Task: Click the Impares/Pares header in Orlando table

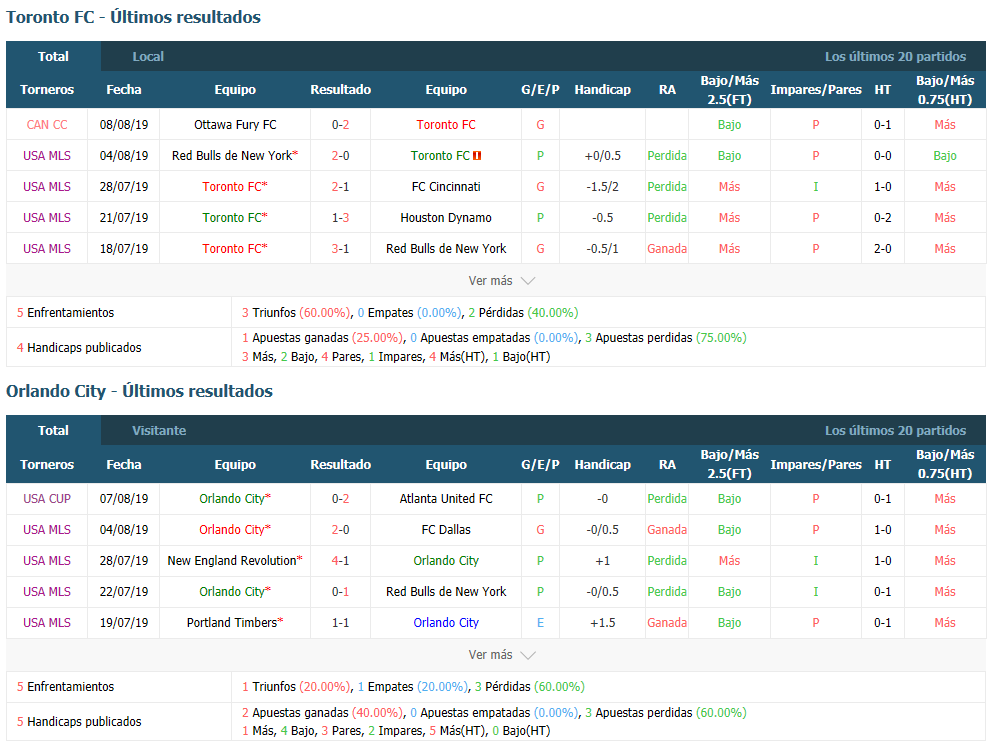Action: pyautogui.click(x=816, y=464)
